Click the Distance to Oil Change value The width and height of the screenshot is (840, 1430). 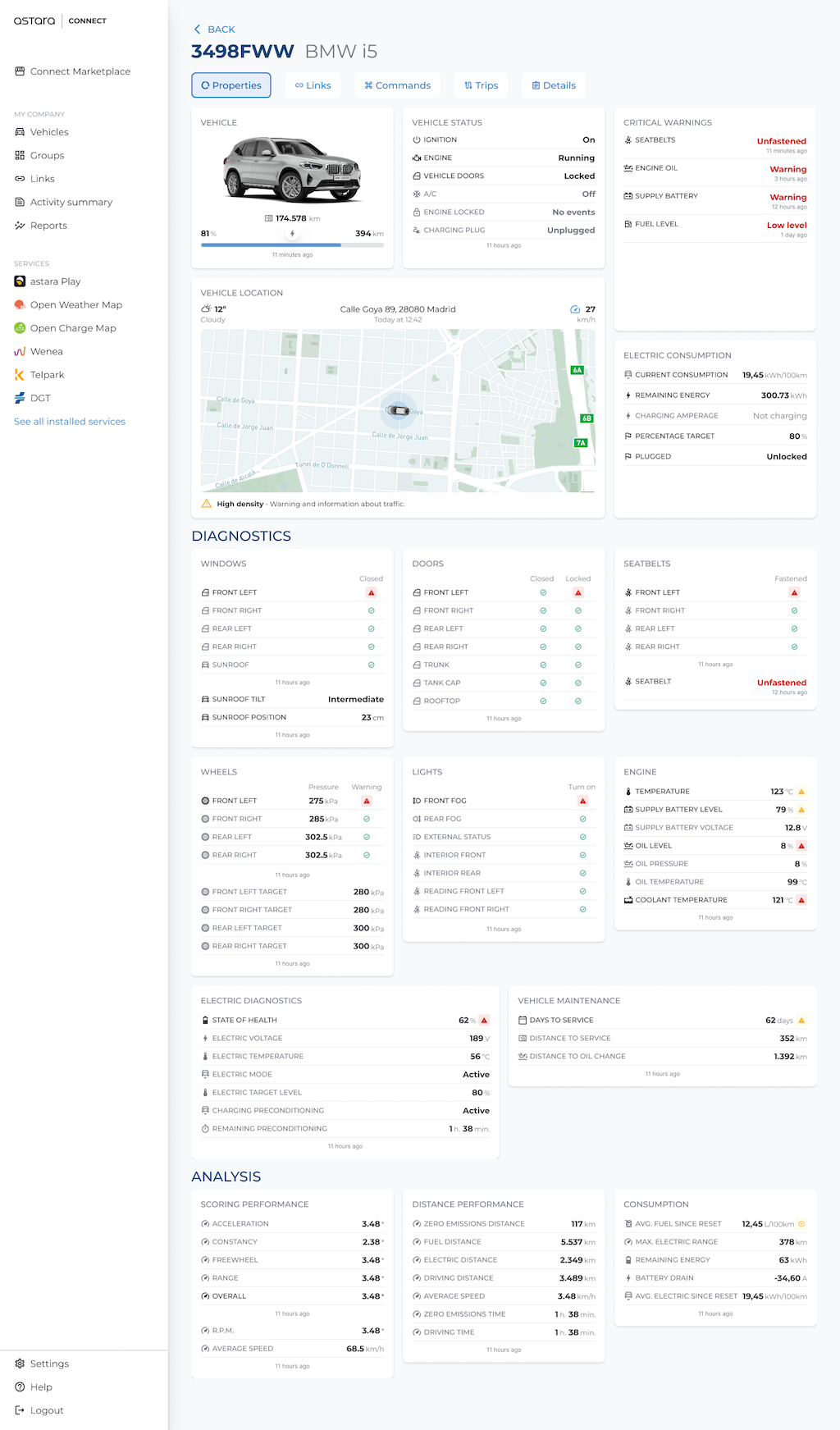click(x=790, y=1057)
